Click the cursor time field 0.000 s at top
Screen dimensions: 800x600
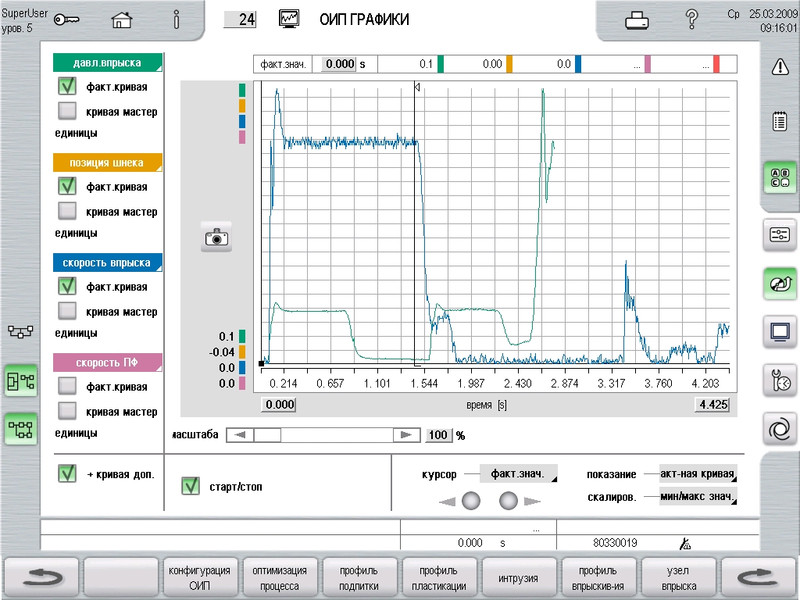[339, 64]
